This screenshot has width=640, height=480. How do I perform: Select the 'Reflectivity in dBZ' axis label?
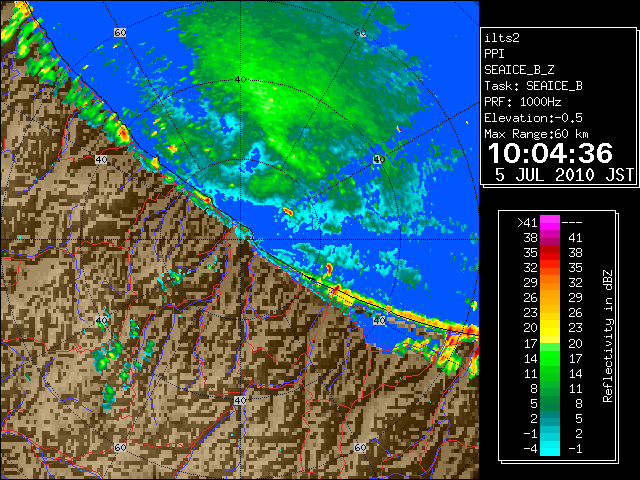pyautogui.click(x=607, y=336)
